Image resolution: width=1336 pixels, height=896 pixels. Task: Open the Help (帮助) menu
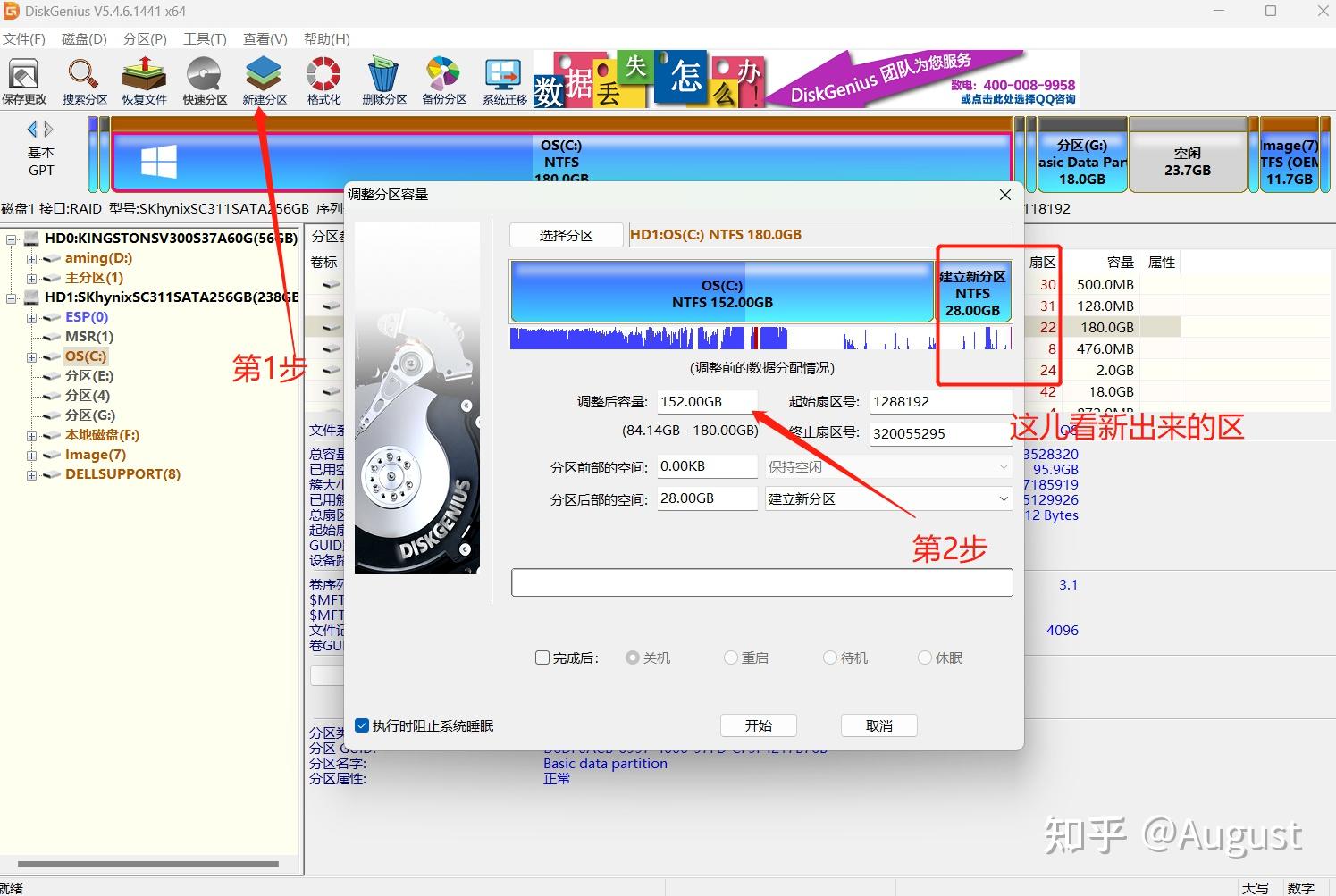pyautogui.click(x=327, y=38)
